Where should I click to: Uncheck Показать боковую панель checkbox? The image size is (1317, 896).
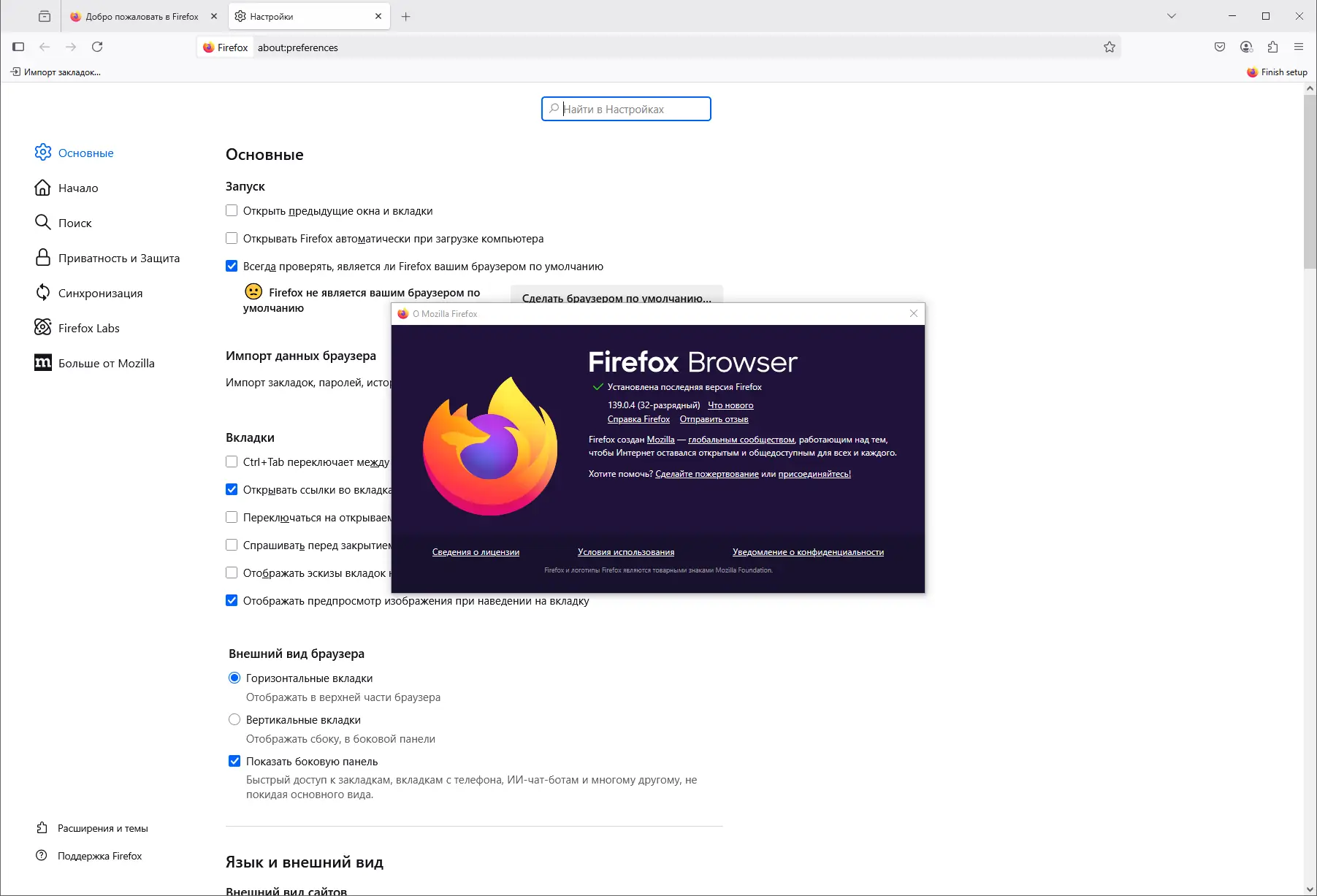[234, 761]
